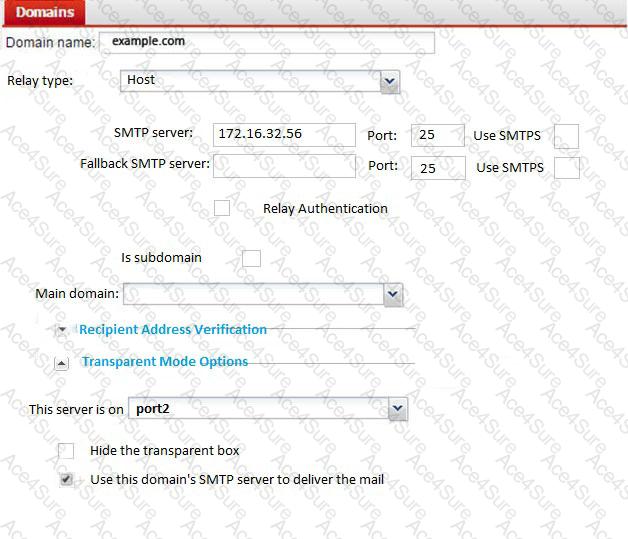Click the SMTP server address field
The width and height of the screenshot is (628, 539).
click(x=284, y=135)
